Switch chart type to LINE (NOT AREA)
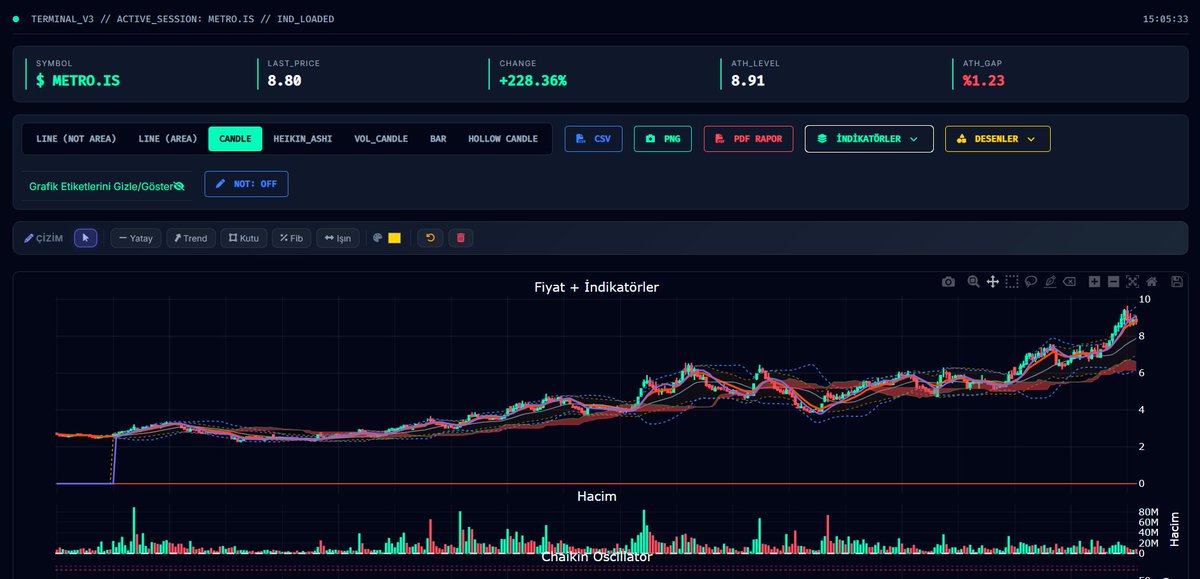1200x579 pixels. point(76,139)
